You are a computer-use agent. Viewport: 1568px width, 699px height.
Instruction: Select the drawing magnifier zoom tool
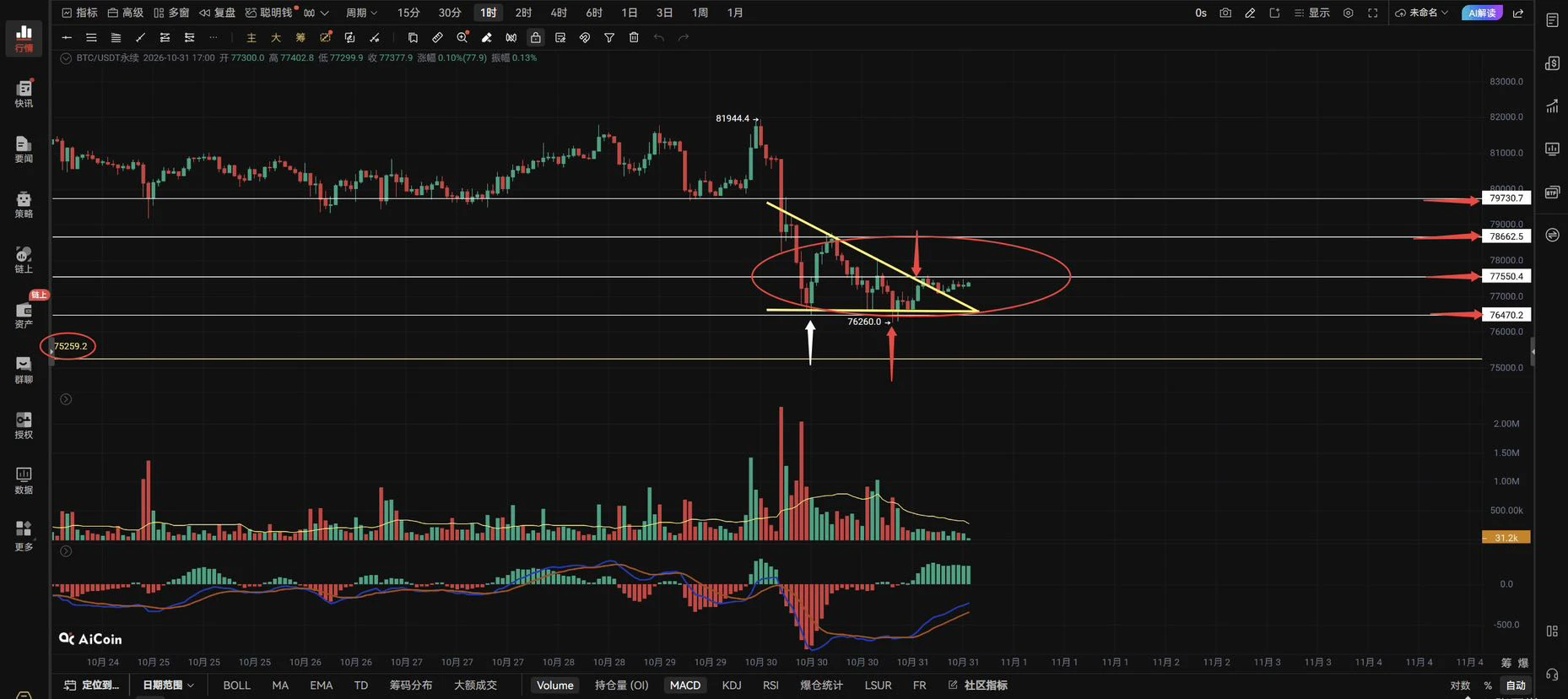tap(462, 37)
